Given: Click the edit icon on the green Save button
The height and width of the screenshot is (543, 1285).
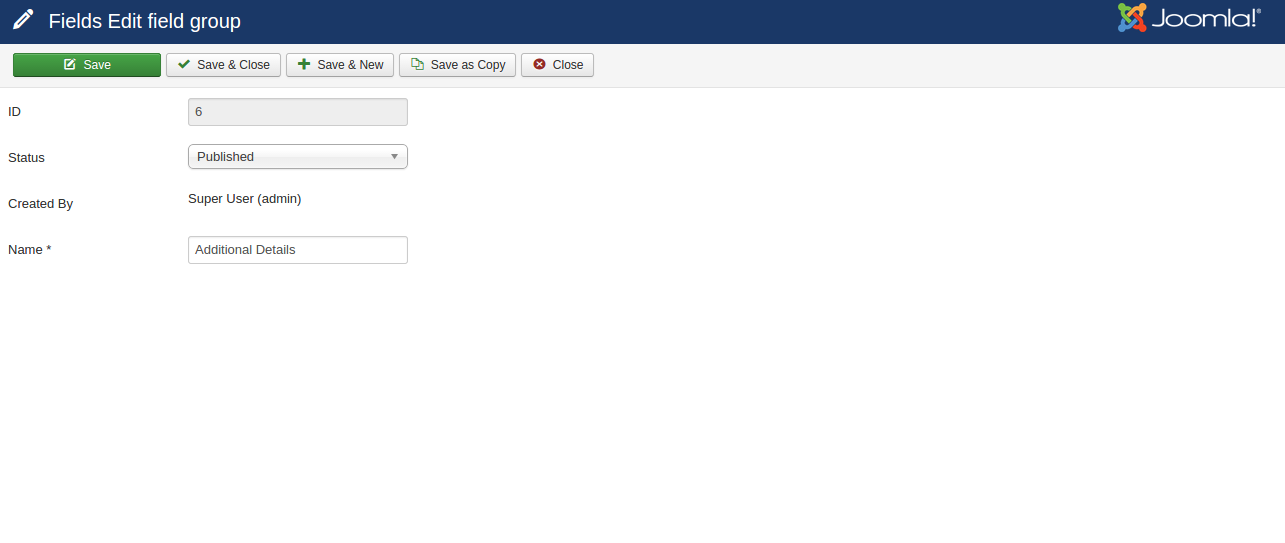Looking at the screenshot, I should pos(69,65).
